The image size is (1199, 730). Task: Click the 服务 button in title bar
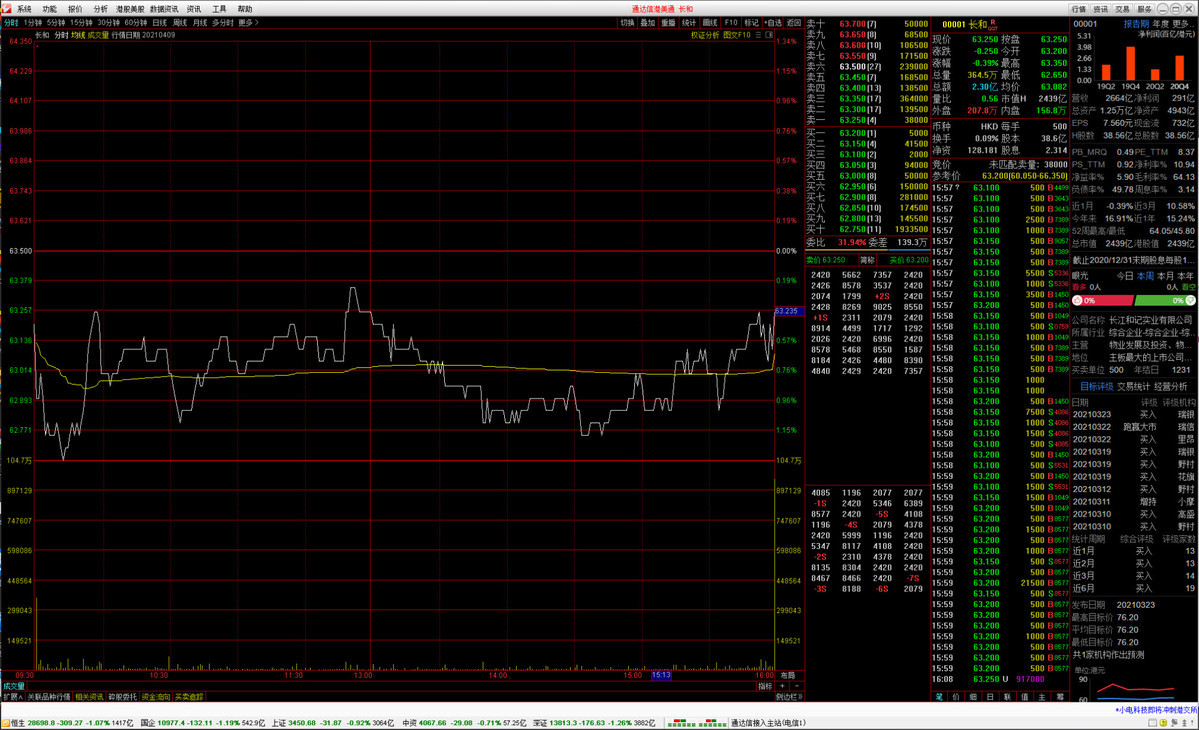coord(1144,9)
